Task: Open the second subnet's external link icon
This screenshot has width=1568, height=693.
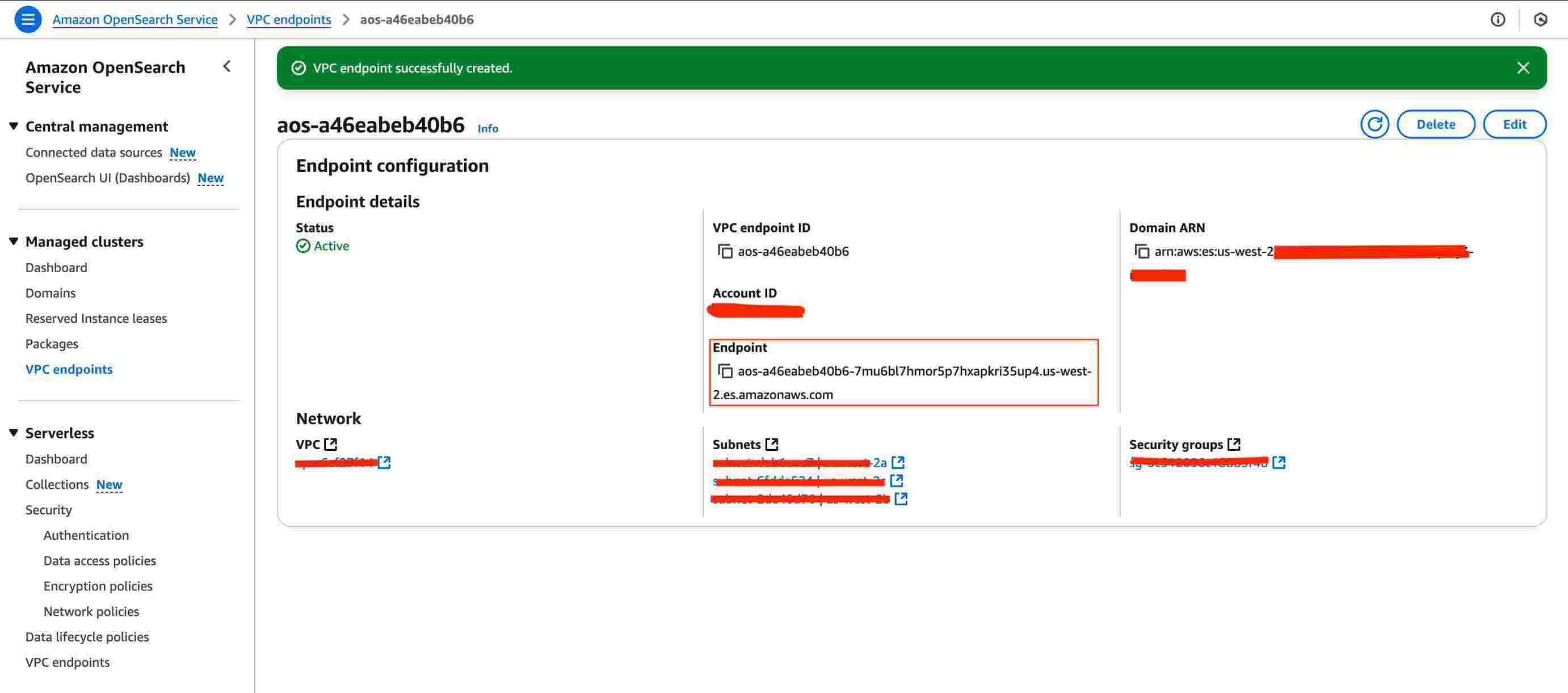Action: click(896, 481)
